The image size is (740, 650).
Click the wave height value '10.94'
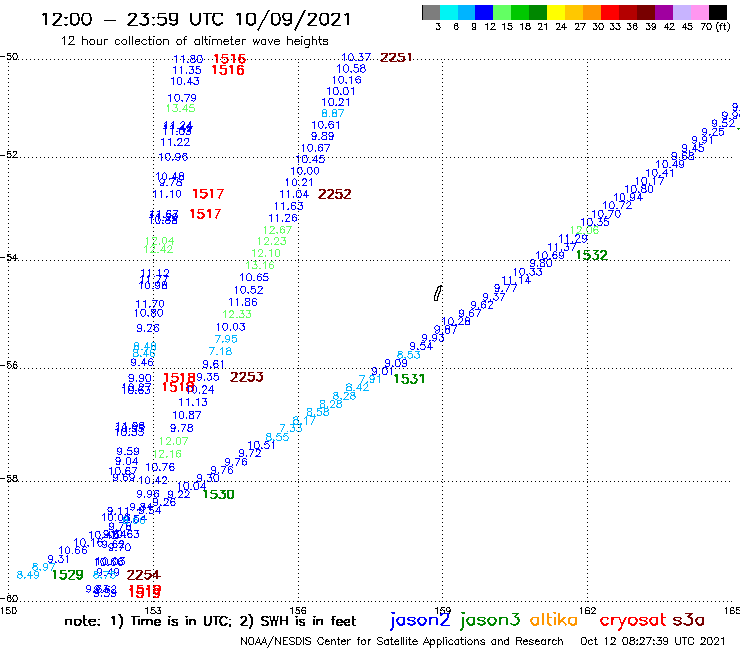click(x=628, y=198)
